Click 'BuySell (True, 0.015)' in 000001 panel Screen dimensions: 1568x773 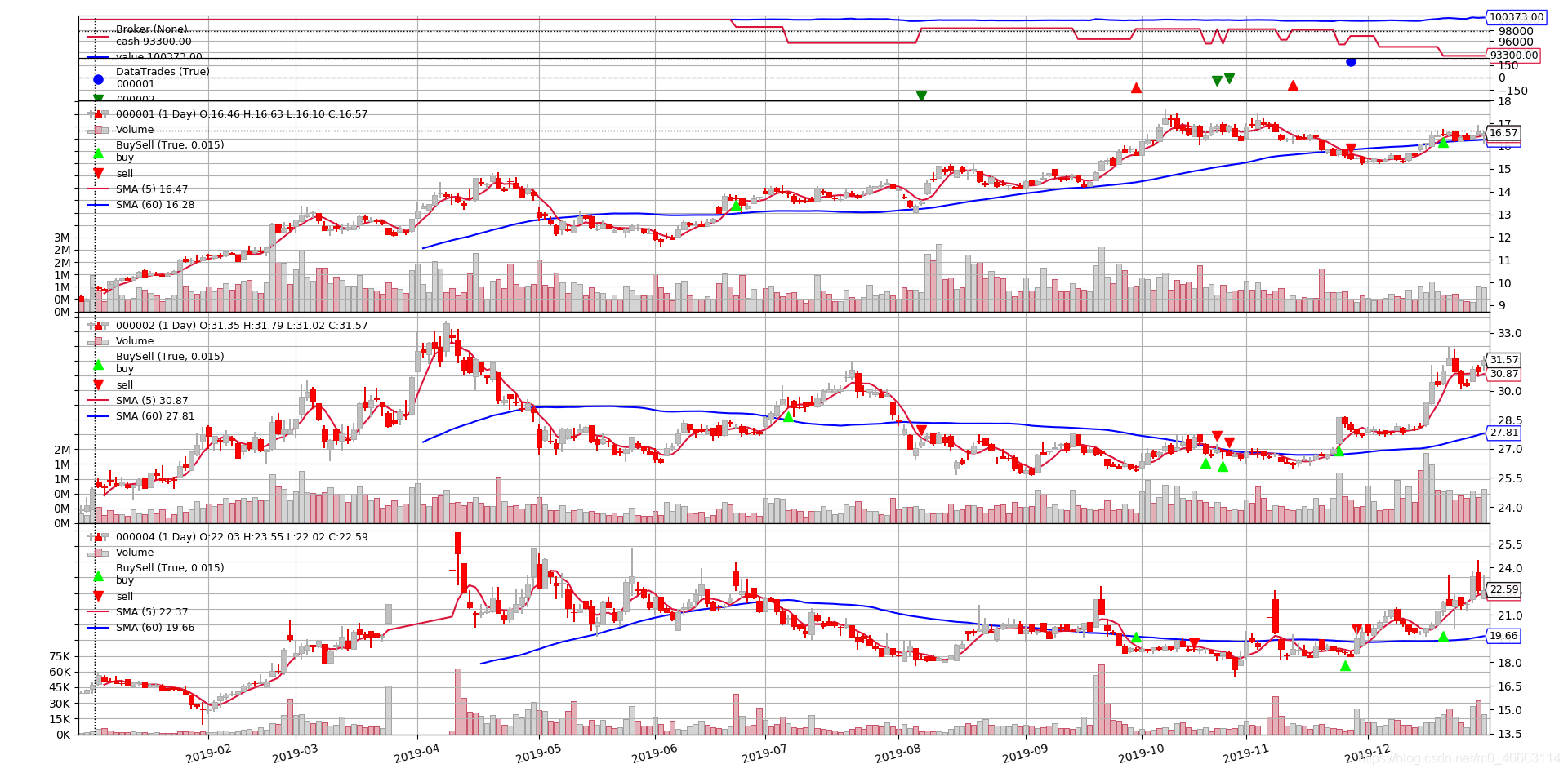tap(170, 145)
